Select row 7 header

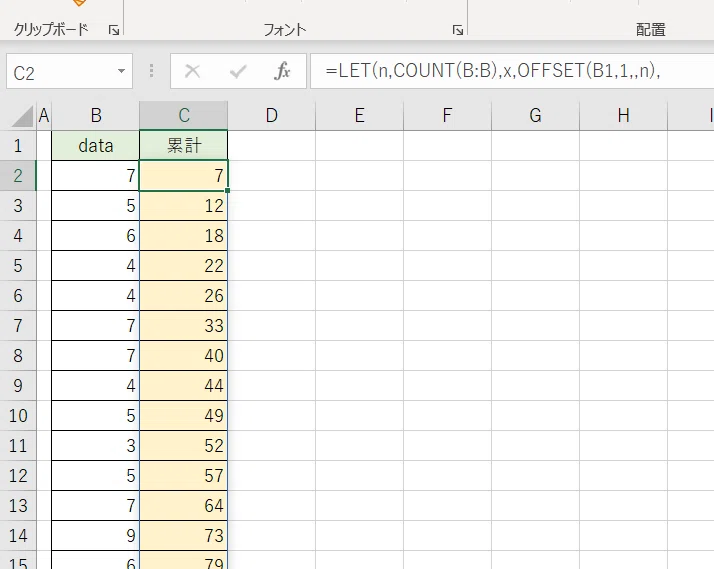tap(18, 326)
